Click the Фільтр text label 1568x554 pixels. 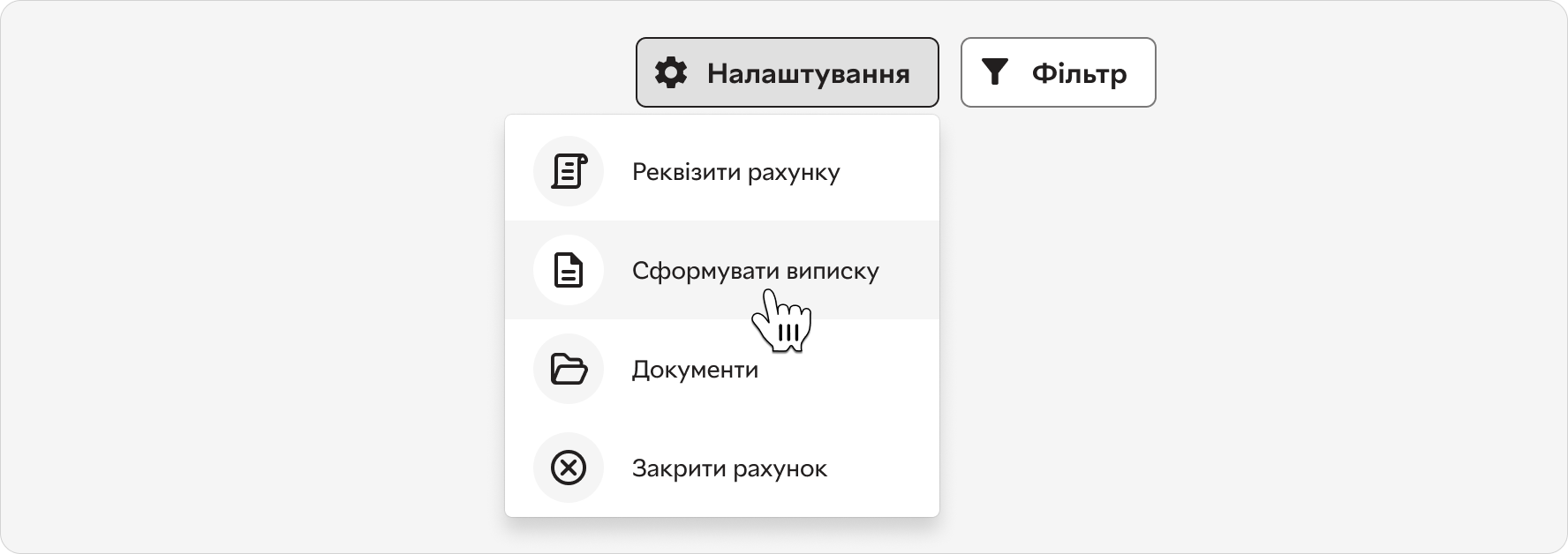(x=1079, y=73)
